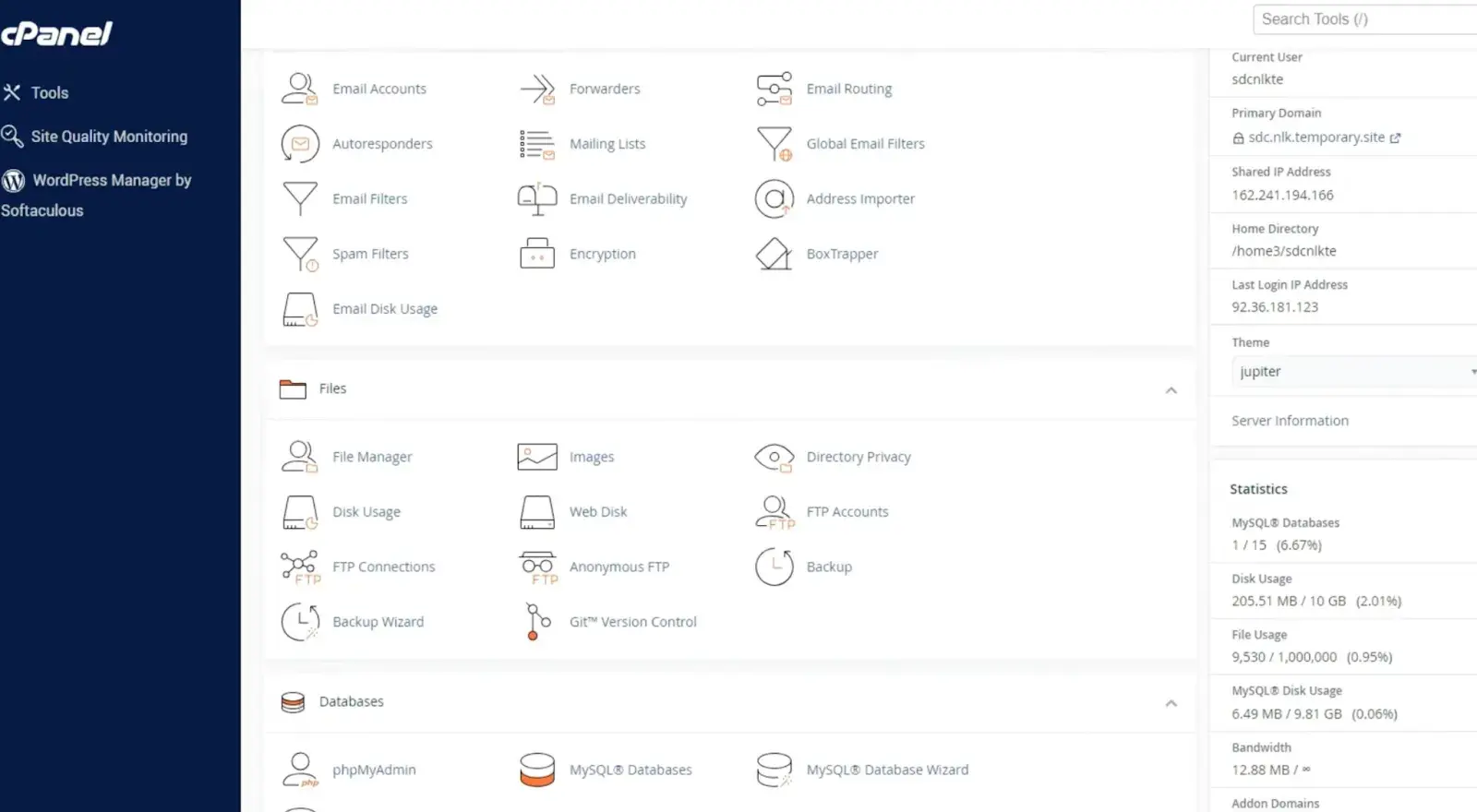
Task: Click the Bandwidth 12.88 MB value
Action: 1271,770
